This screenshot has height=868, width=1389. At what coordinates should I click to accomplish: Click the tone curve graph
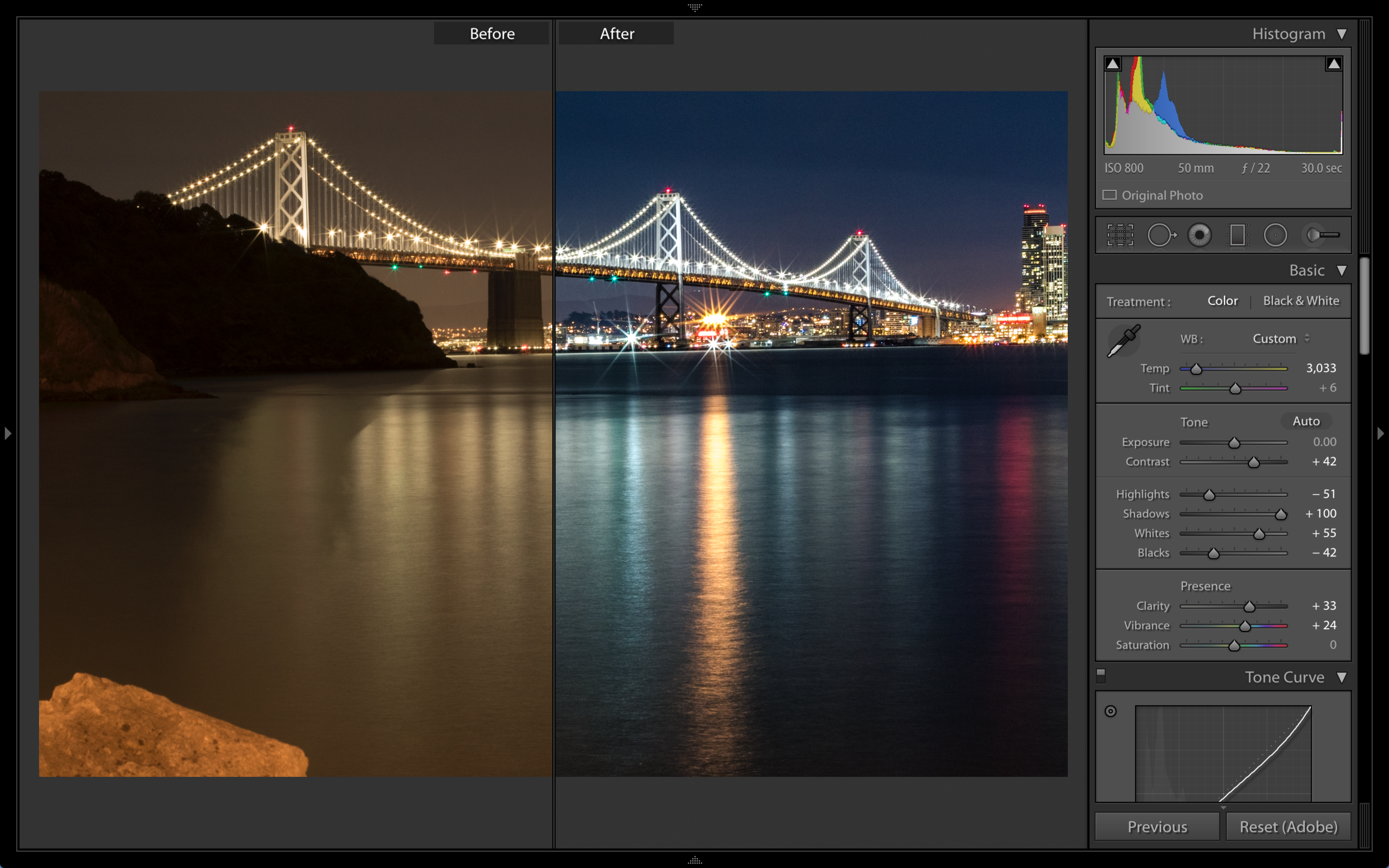pos(1223,754)
